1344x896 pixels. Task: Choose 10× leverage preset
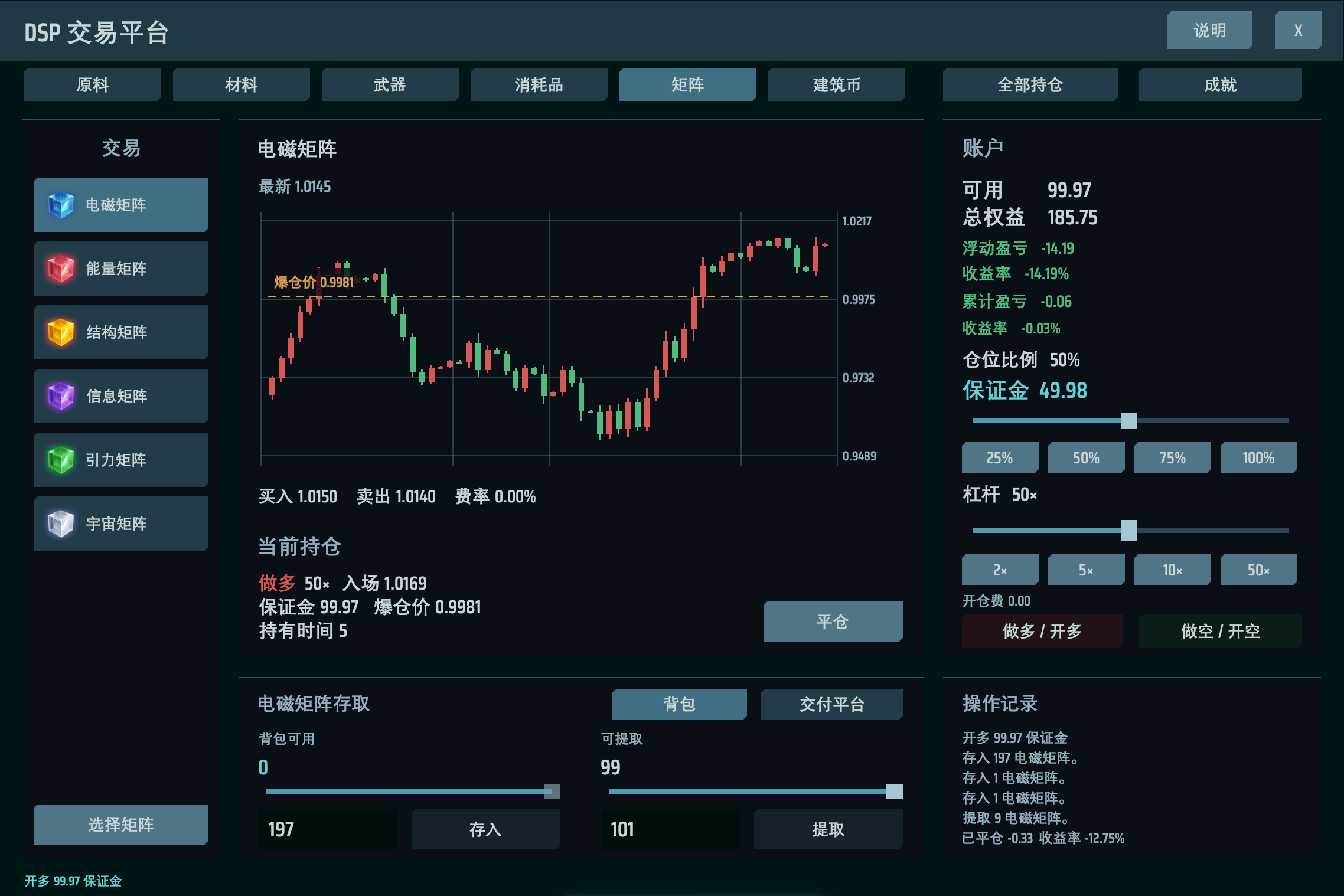click(x=1173, y=570)
